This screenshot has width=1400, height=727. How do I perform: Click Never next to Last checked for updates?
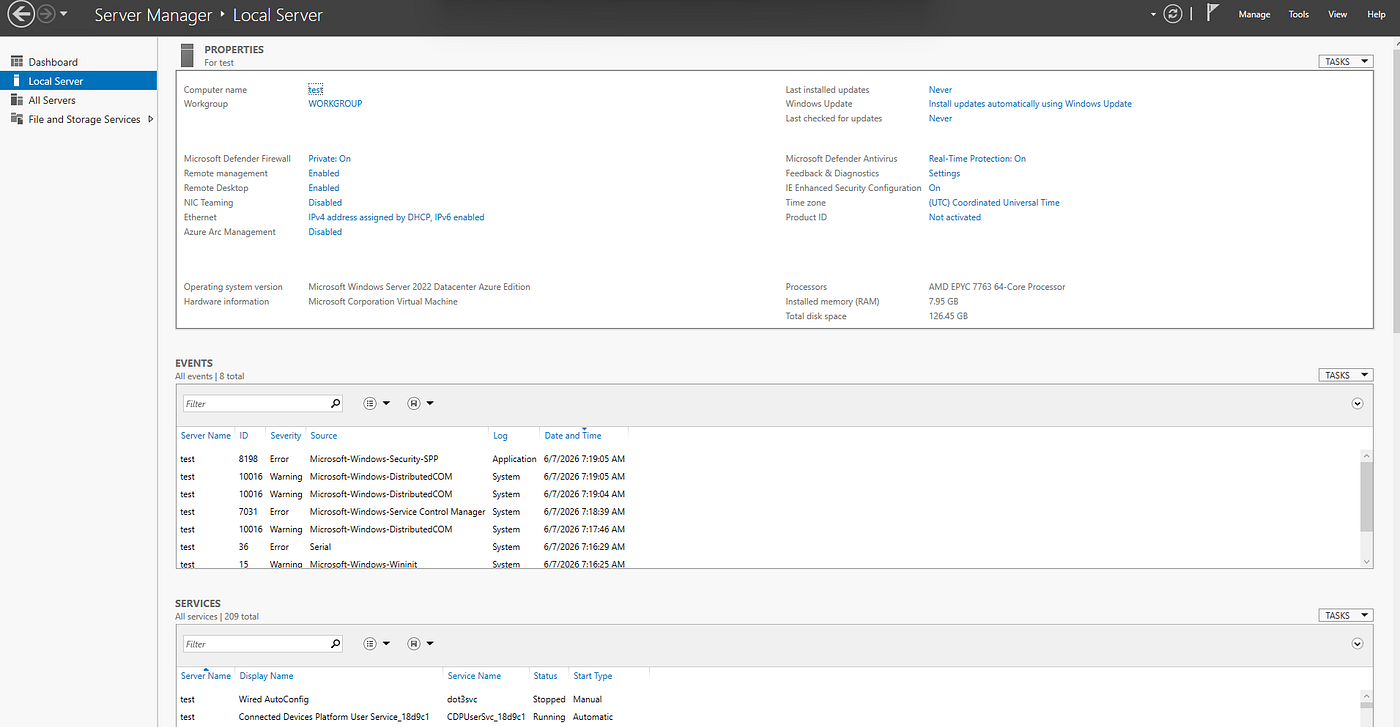point(940,118)
